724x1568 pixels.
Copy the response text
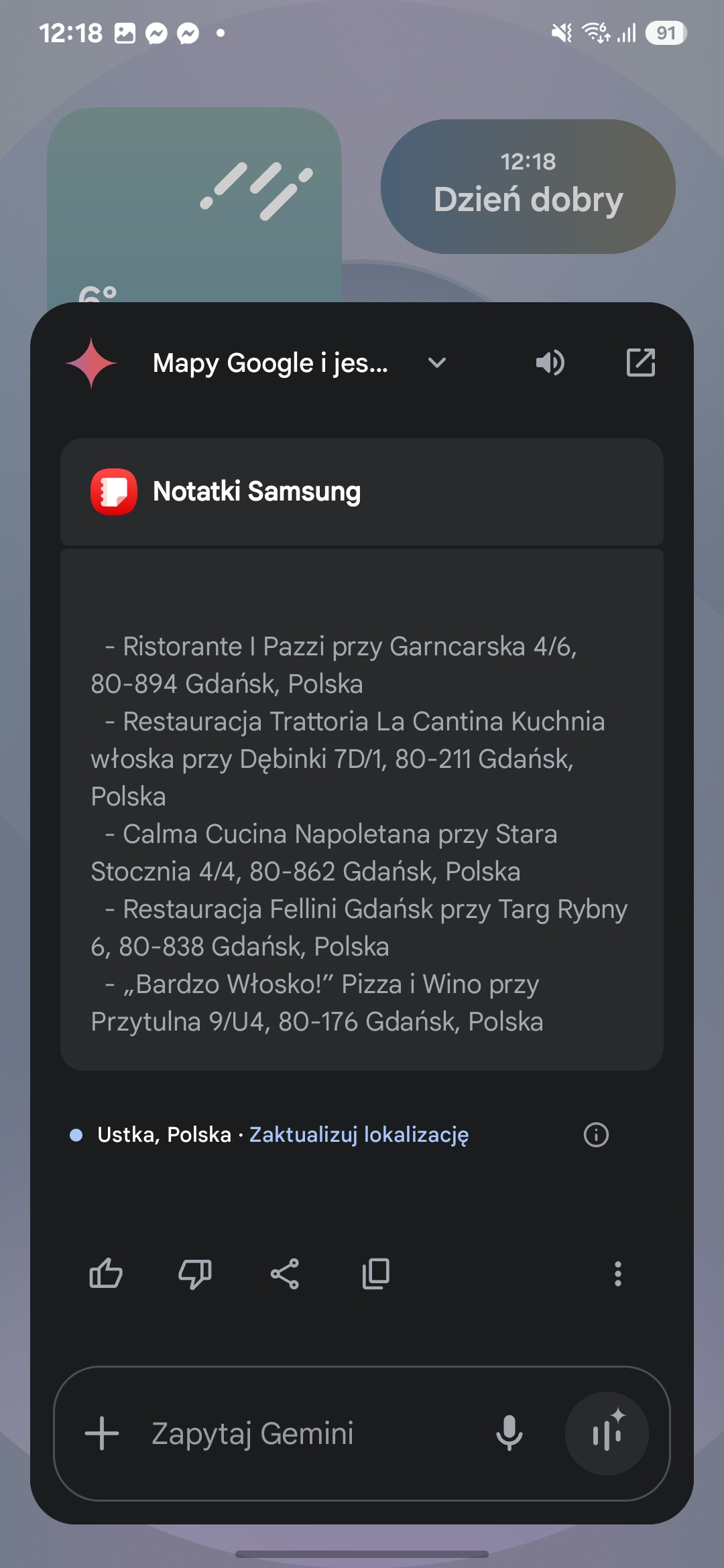375,1273
